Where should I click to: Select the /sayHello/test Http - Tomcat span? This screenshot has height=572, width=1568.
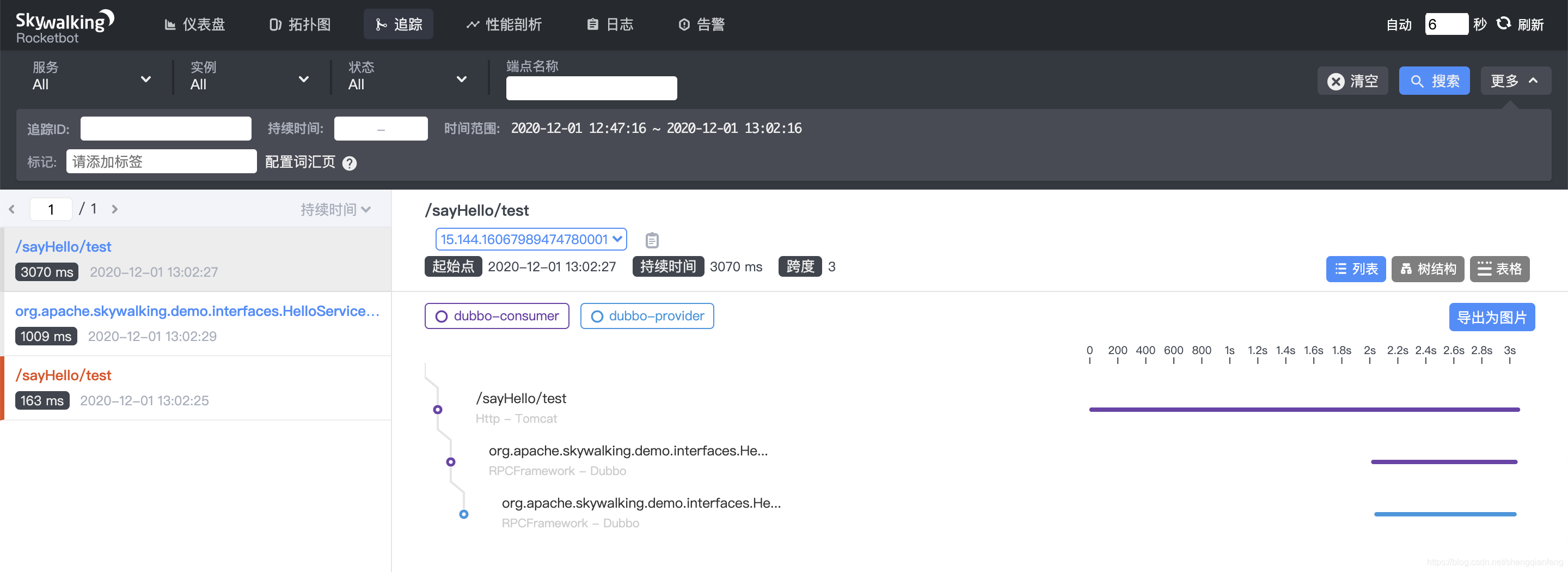click(520, 407)
